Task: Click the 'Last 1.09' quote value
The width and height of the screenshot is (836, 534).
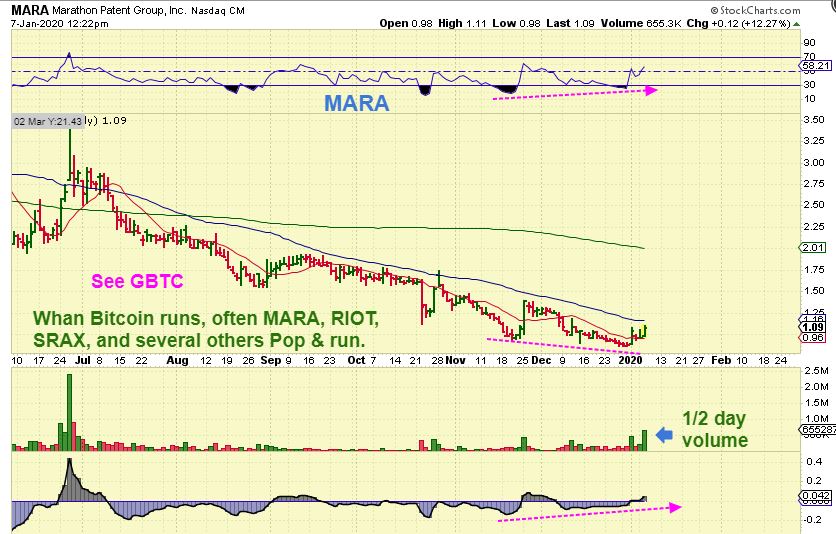Action: pyautogui.click(x=570, y=23)
